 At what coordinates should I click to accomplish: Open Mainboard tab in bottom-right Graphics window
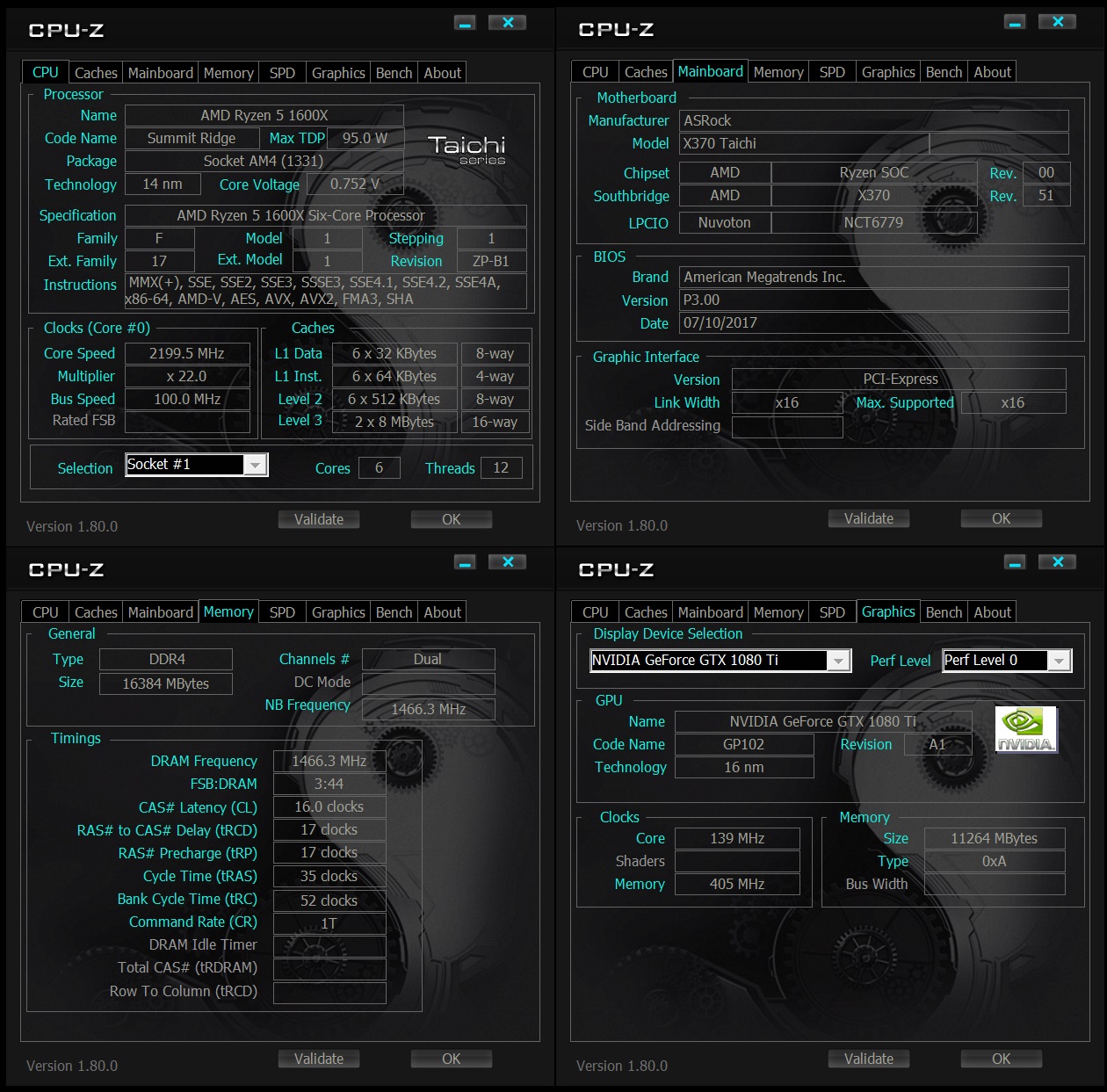[710, 612]
